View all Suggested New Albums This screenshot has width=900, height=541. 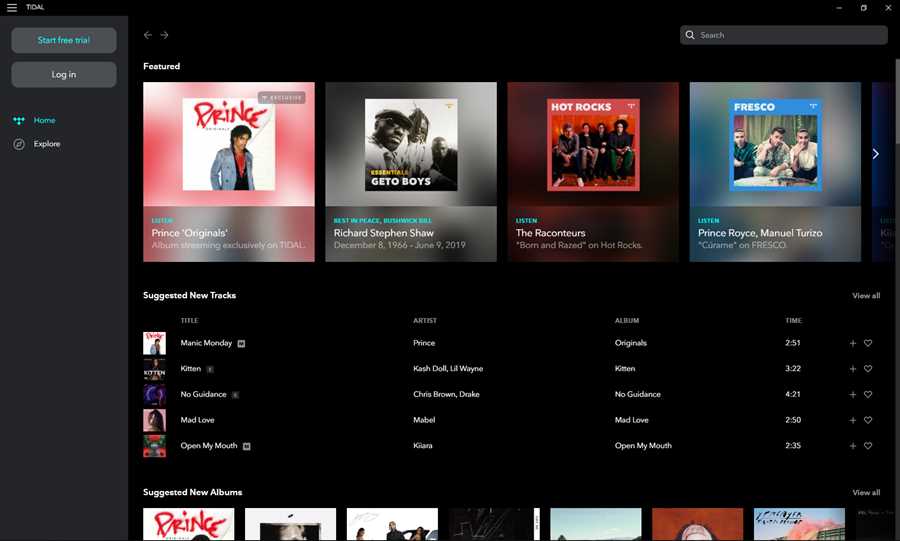(x=866, y=492)
